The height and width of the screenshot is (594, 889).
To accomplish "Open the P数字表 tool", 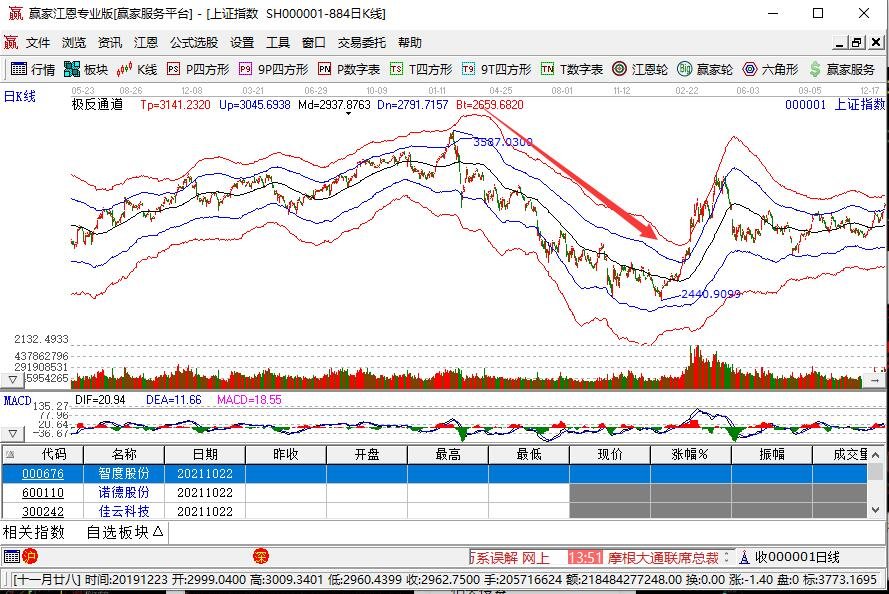I will 349,69.
